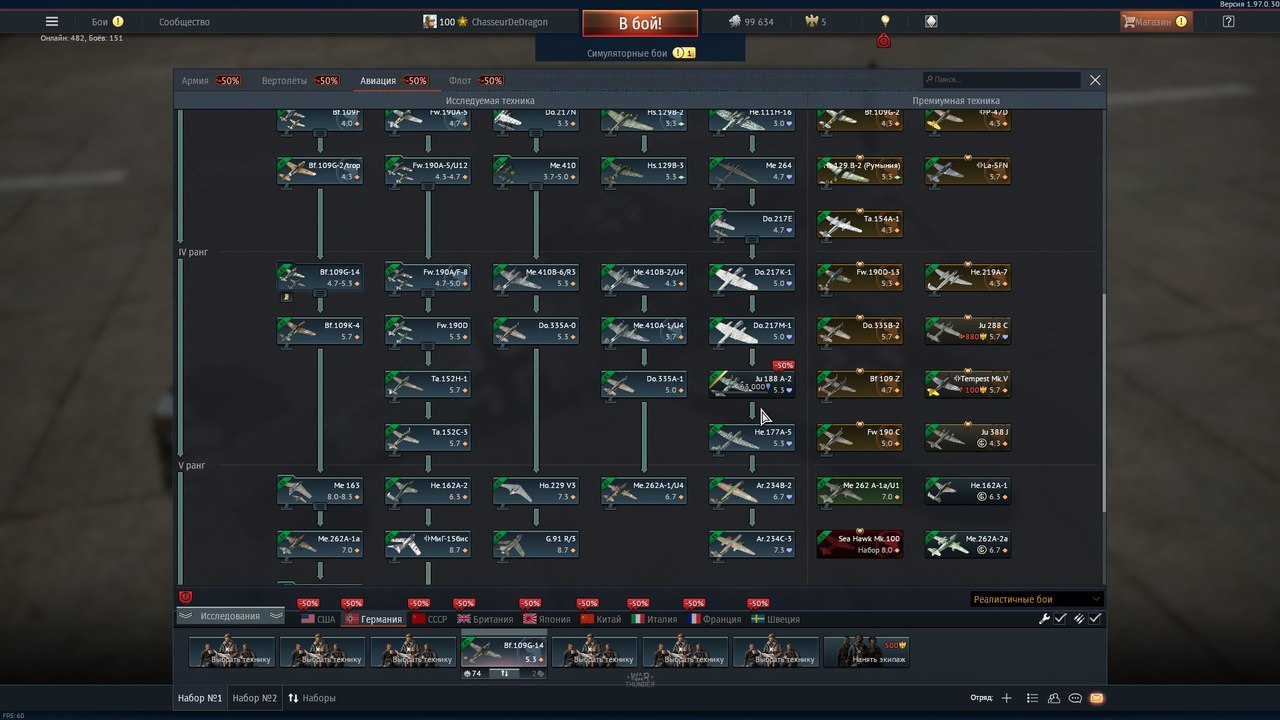The height and width of the screenshot is (720, 1280).
Task: Select the Tempest Mk.V premium aircraft
Action: pos(968,384)
